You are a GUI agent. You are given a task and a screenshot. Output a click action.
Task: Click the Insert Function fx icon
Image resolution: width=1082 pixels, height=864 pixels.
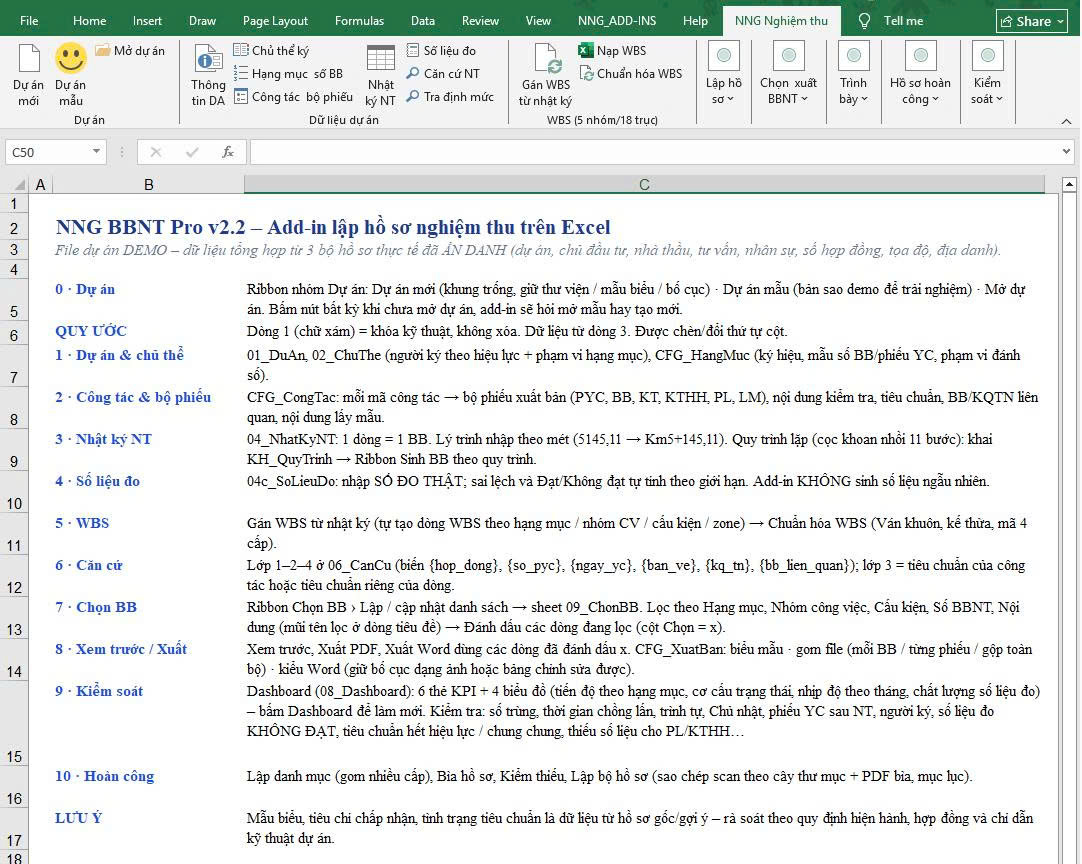point(228,152)
